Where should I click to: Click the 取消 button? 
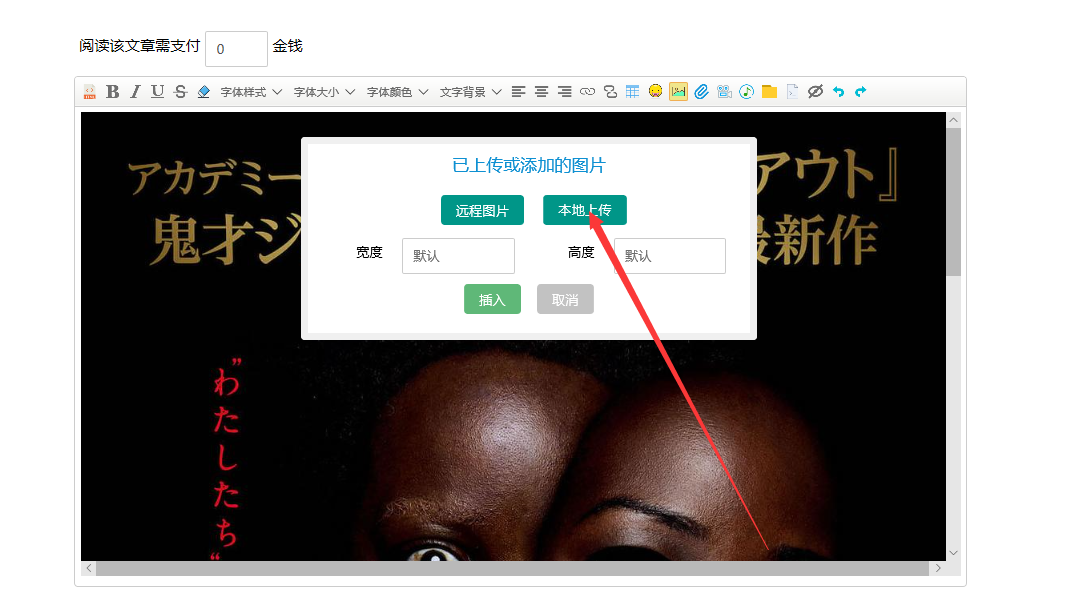(565, 300)
